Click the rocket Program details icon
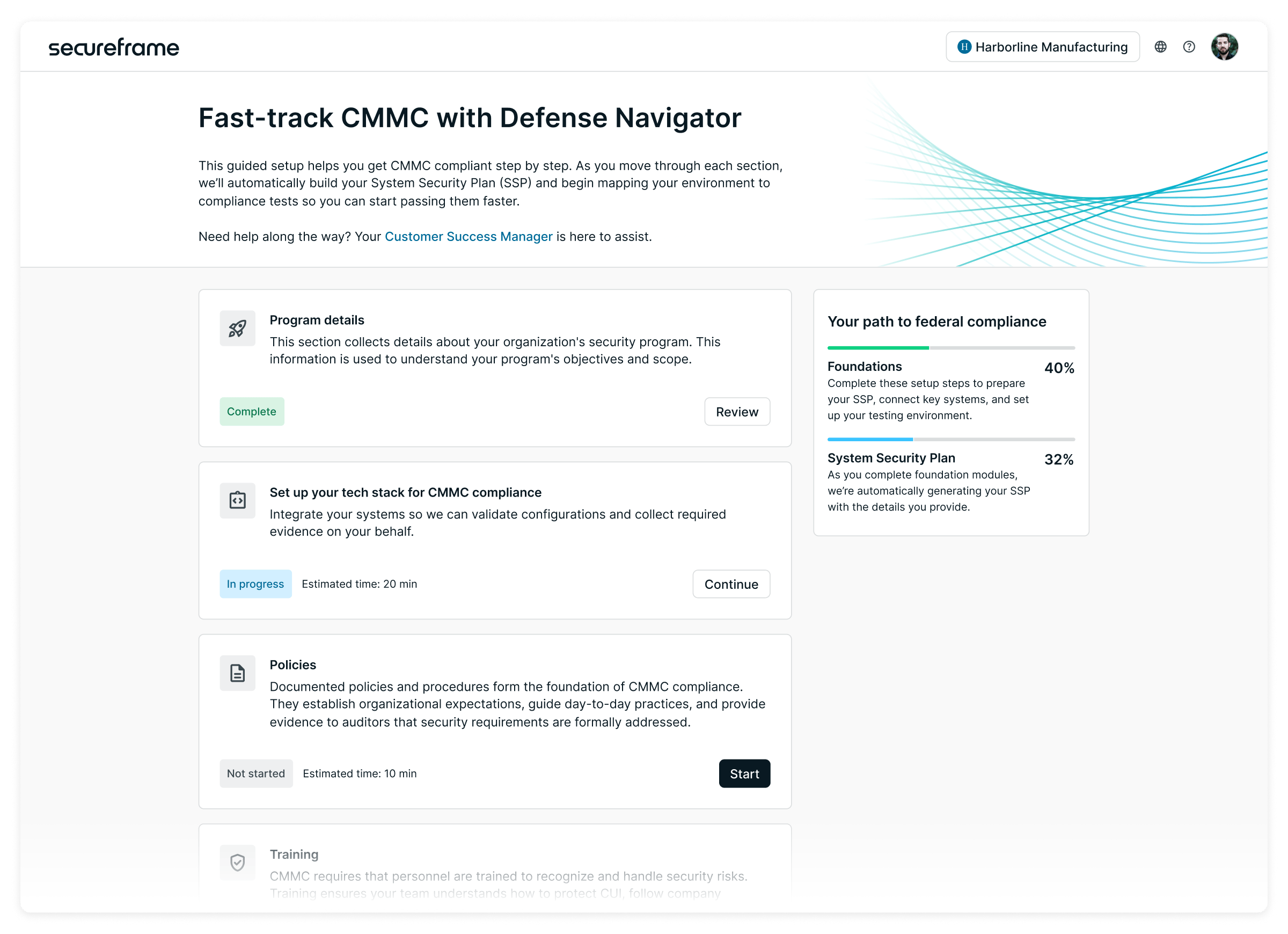Viewport: 1288px width, 934px height. [237, 329]
